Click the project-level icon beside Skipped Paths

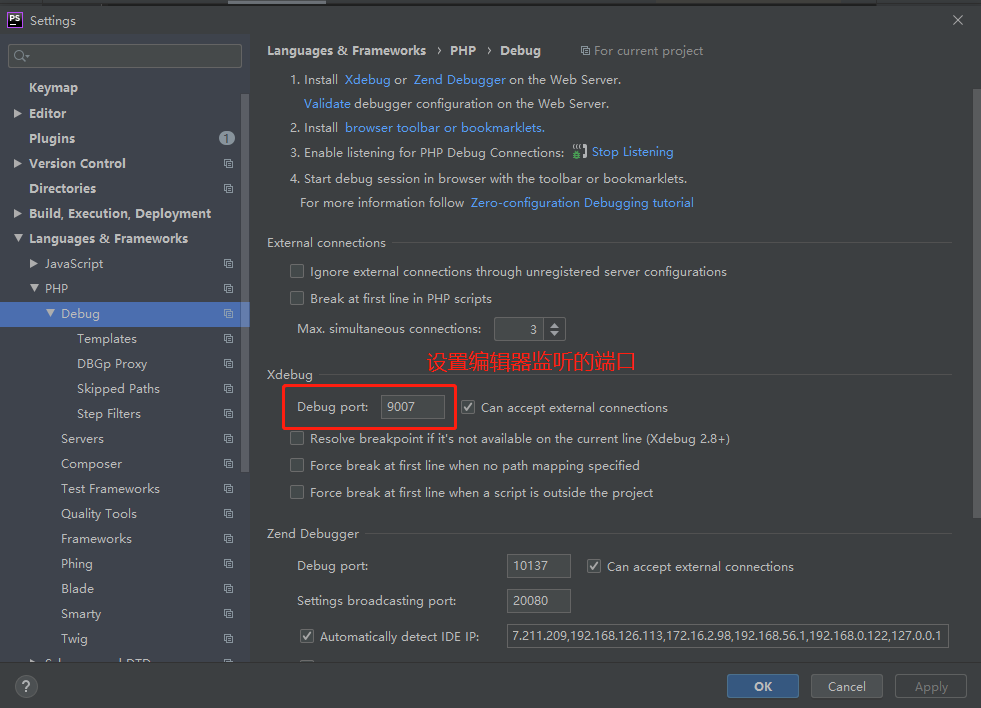[x=228, y=388]
